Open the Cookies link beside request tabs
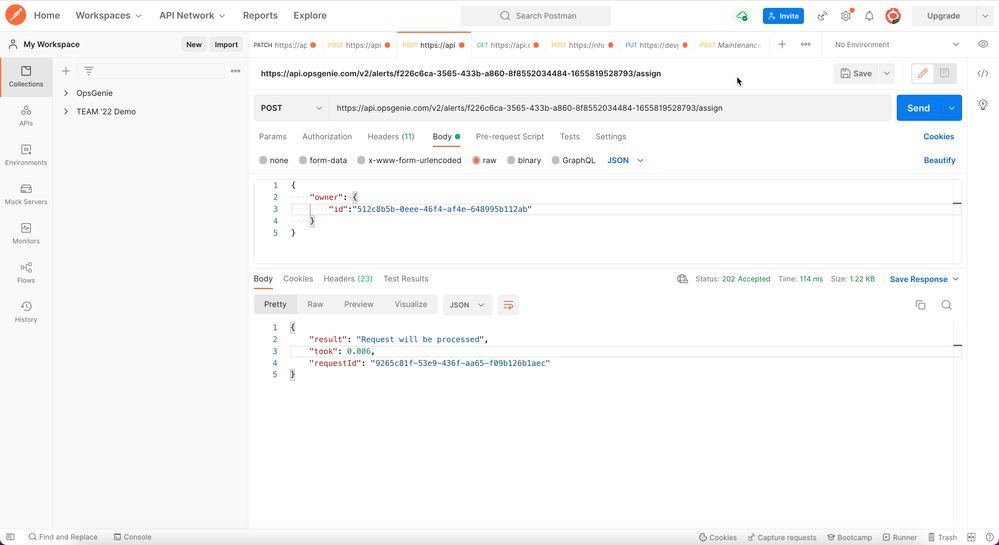The image size is (999, 545). (938, 136)
